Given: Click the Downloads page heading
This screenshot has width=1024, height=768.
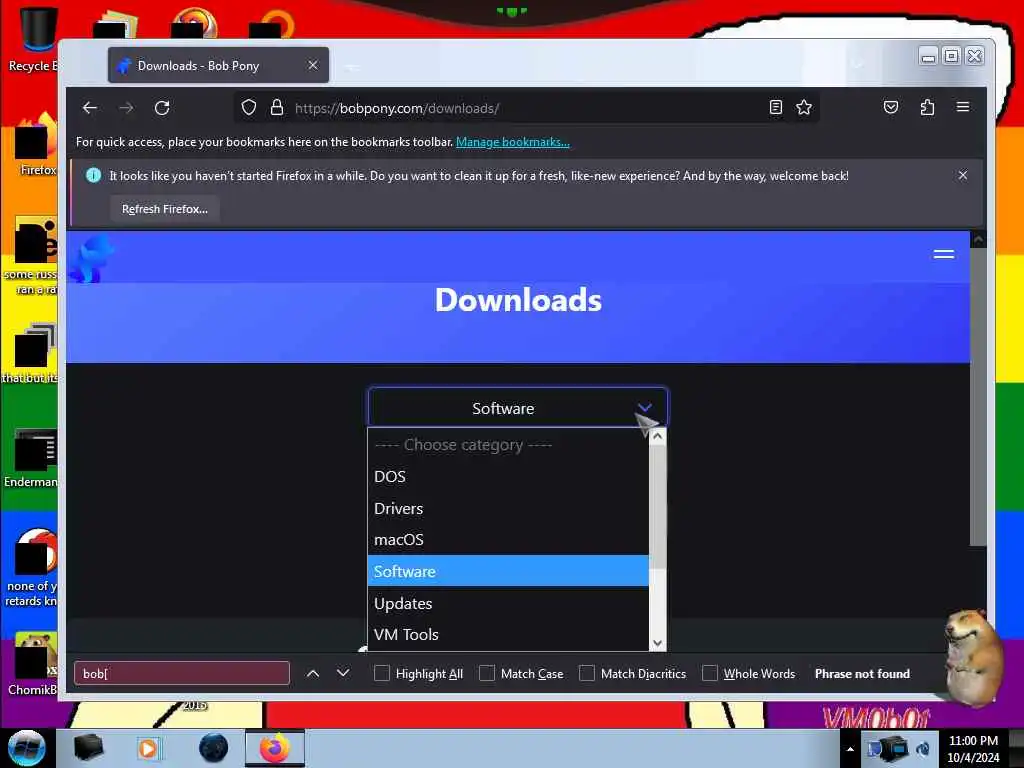Looking at the screenshot, I should click(x=518, y=300).
